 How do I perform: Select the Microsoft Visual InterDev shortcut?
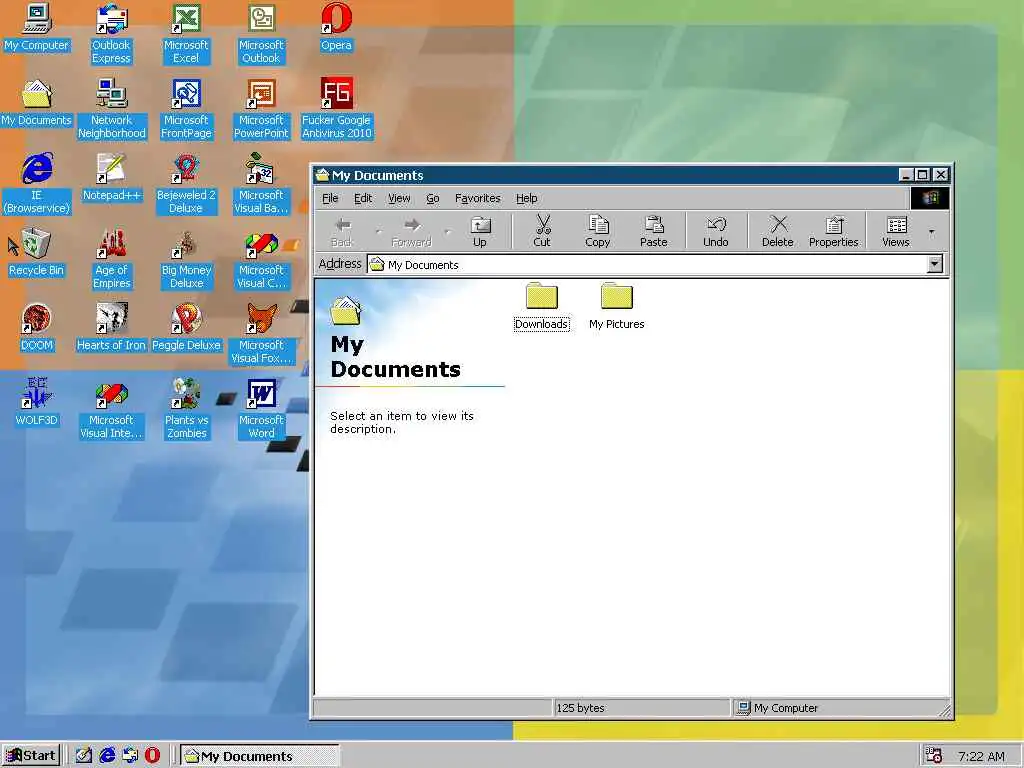point(111,409)
